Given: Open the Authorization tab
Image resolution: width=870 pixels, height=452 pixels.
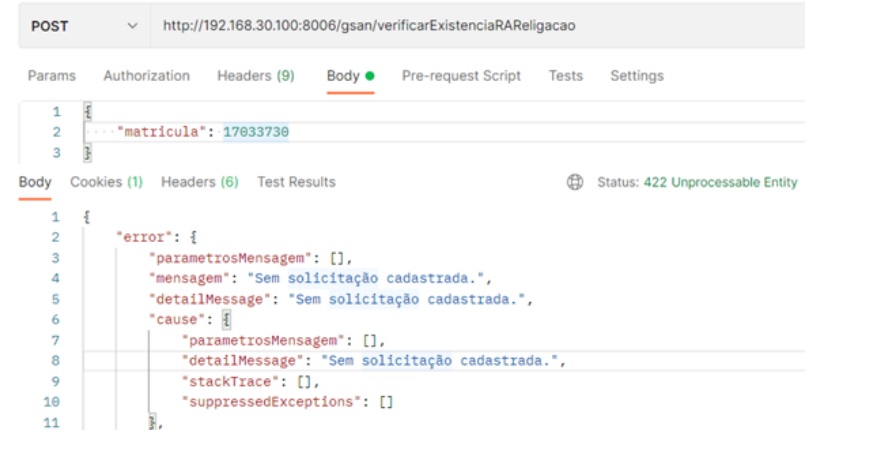Looking at the screenshot, I should tap(146, 76).
